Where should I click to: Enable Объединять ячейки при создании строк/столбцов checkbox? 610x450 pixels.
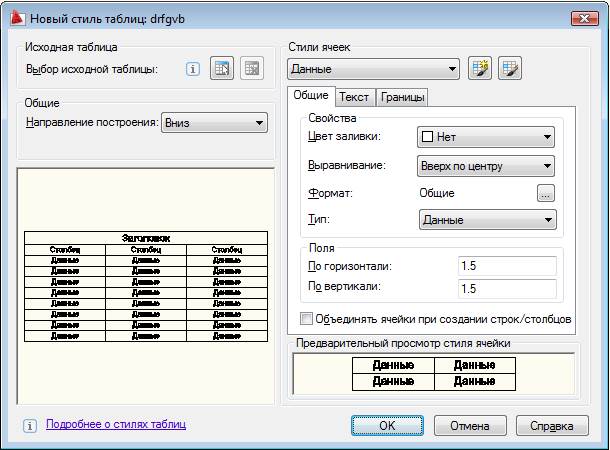(307, 320)
